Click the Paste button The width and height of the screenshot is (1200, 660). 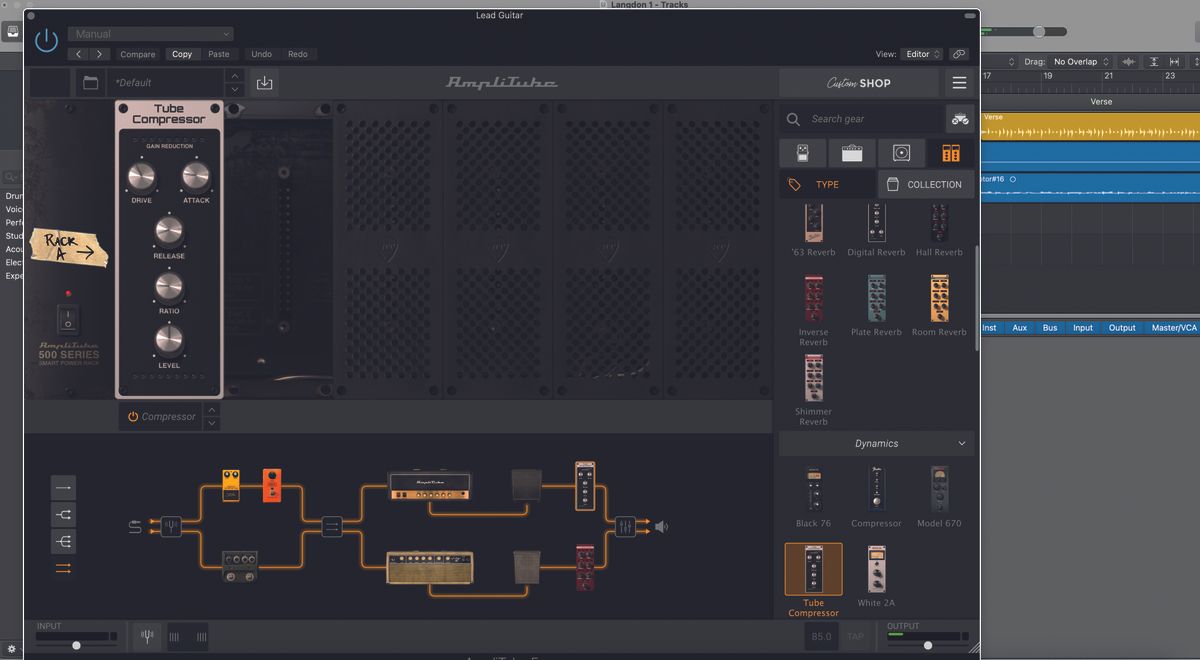(x=219, y=54)
